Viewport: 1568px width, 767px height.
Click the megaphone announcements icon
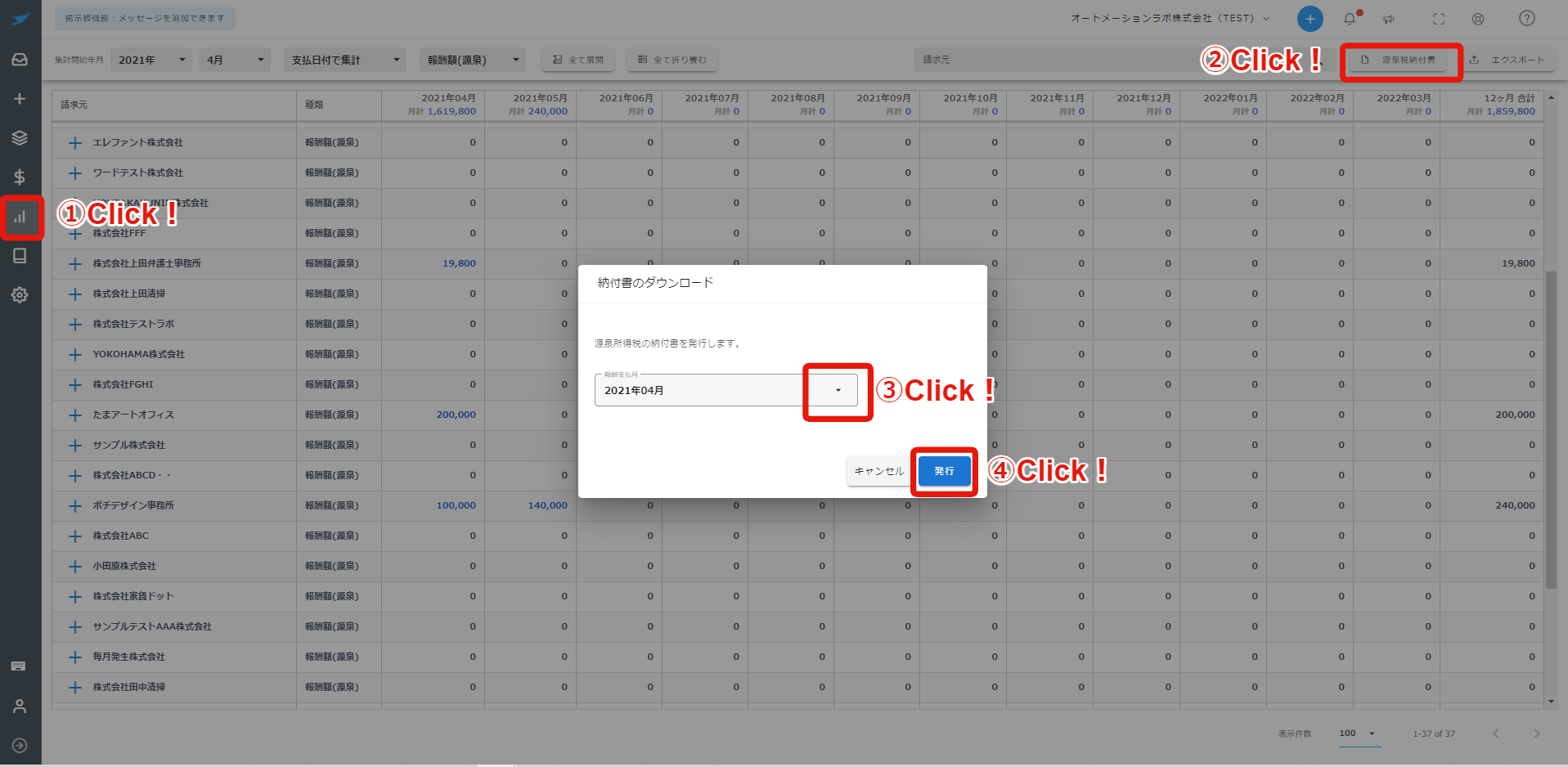pyautogui.click(x=1389, y=19)
